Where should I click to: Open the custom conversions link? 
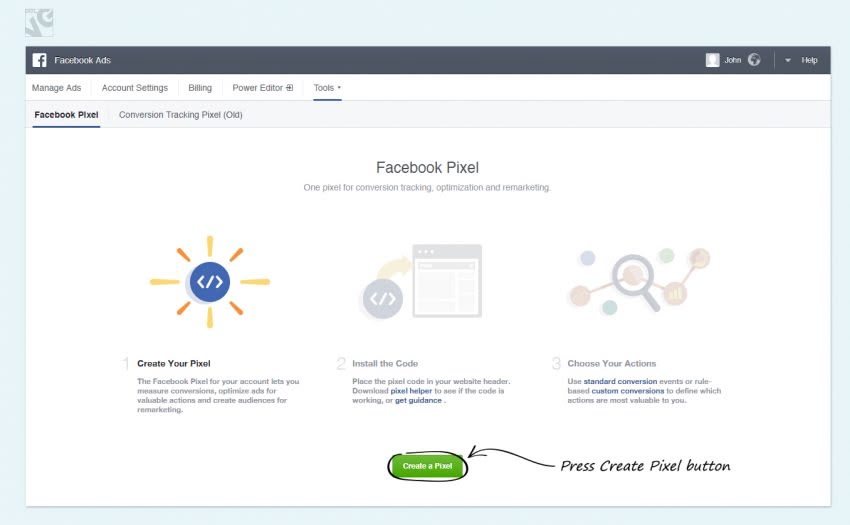[628, 390]
